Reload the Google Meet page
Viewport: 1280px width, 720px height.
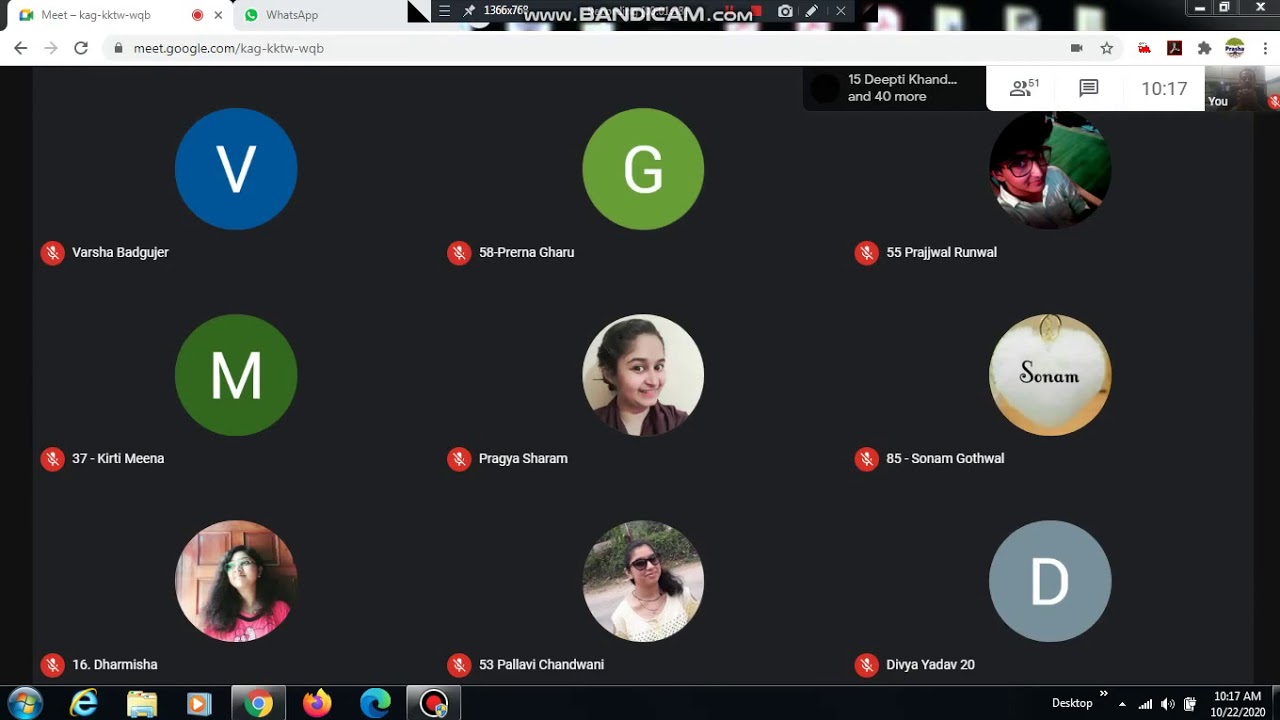click(x=81, y=48)
